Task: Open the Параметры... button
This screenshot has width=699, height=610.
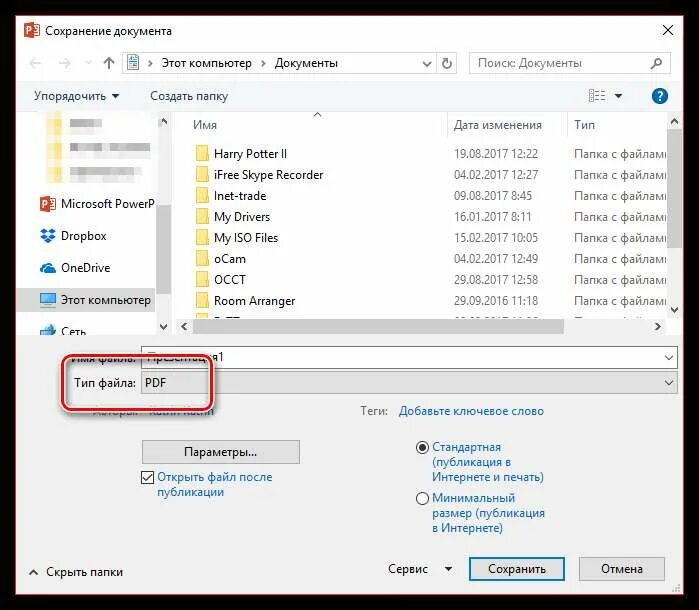Action: click(x=221, y=452)
